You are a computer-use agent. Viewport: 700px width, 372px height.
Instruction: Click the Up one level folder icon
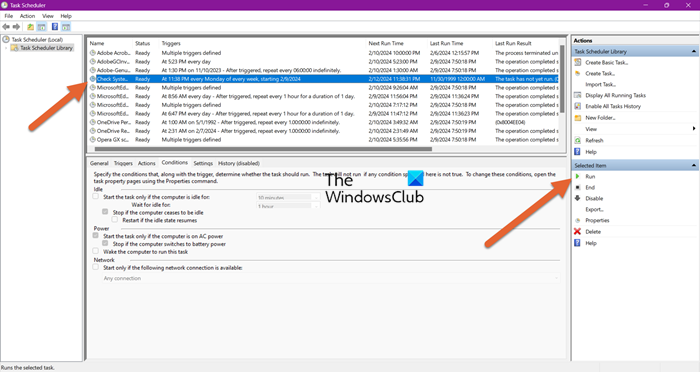point(30,27)
